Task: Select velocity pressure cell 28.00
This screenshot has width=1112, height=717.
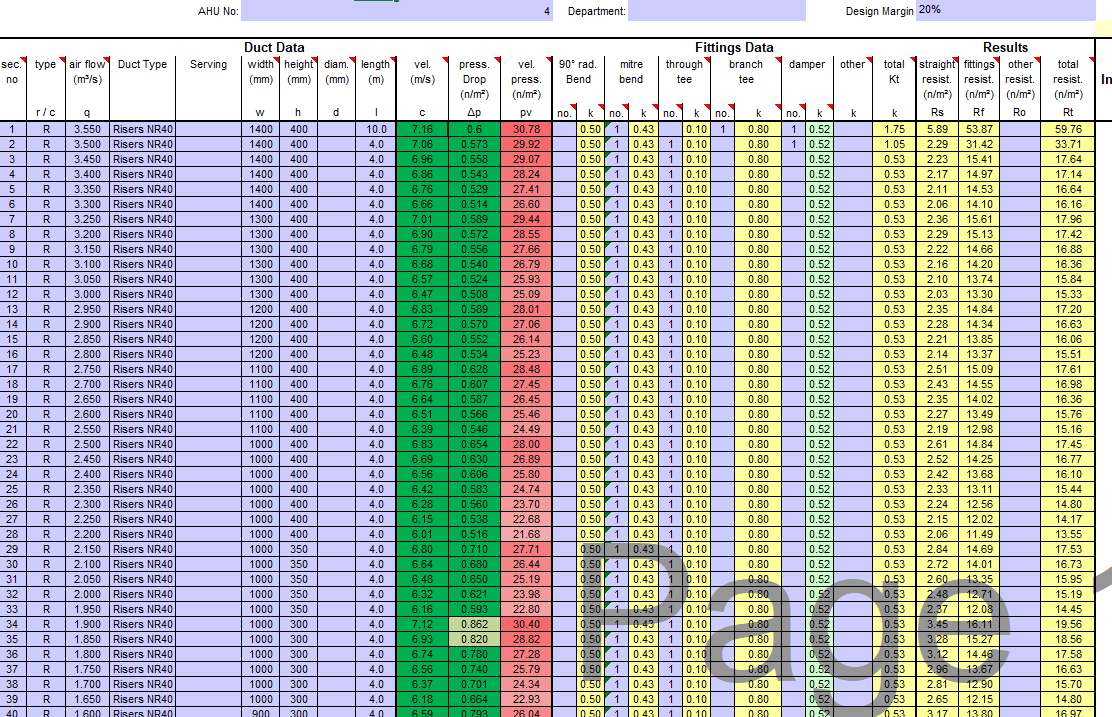Action: (526, 444)
